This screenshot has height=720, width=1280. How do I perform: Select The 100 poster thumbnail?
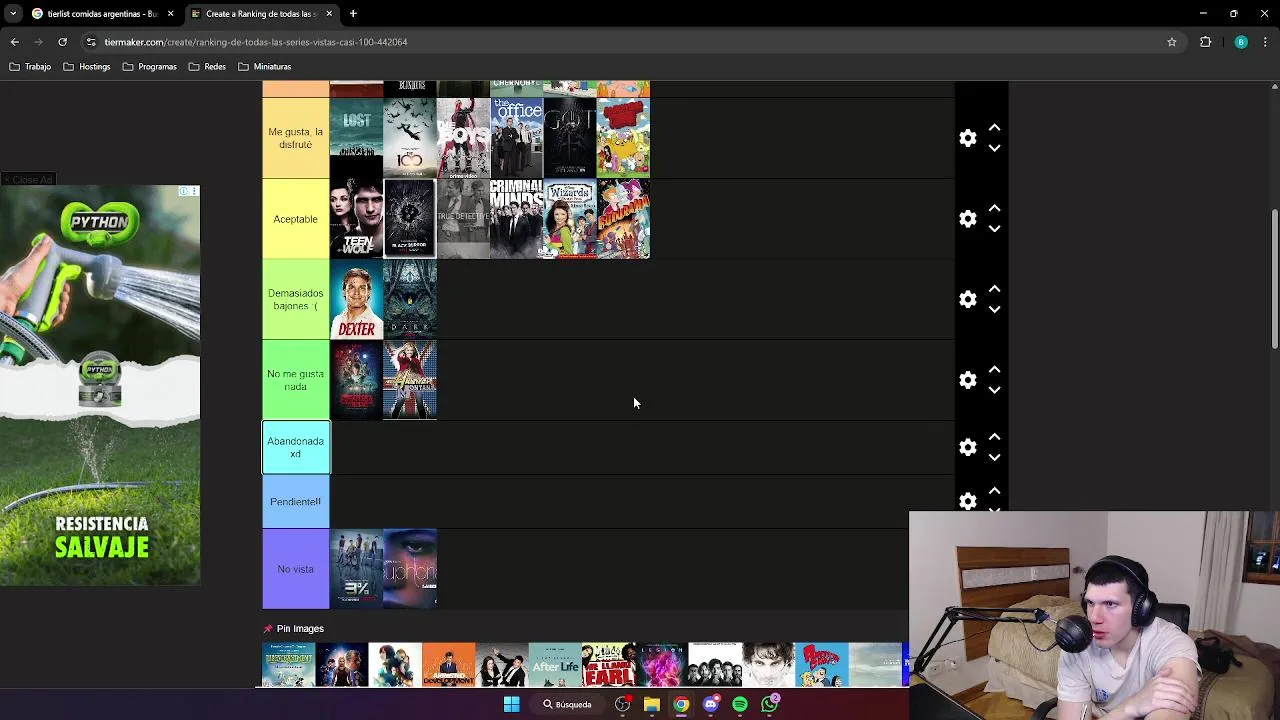coord(410,138)
